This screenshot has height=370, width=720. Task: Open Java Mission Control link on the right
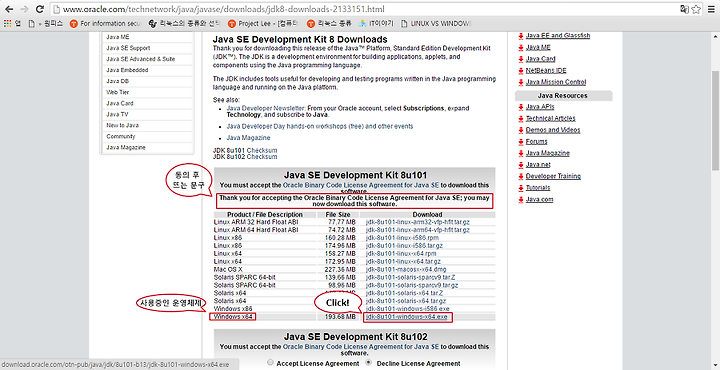(x=556, y=82)
